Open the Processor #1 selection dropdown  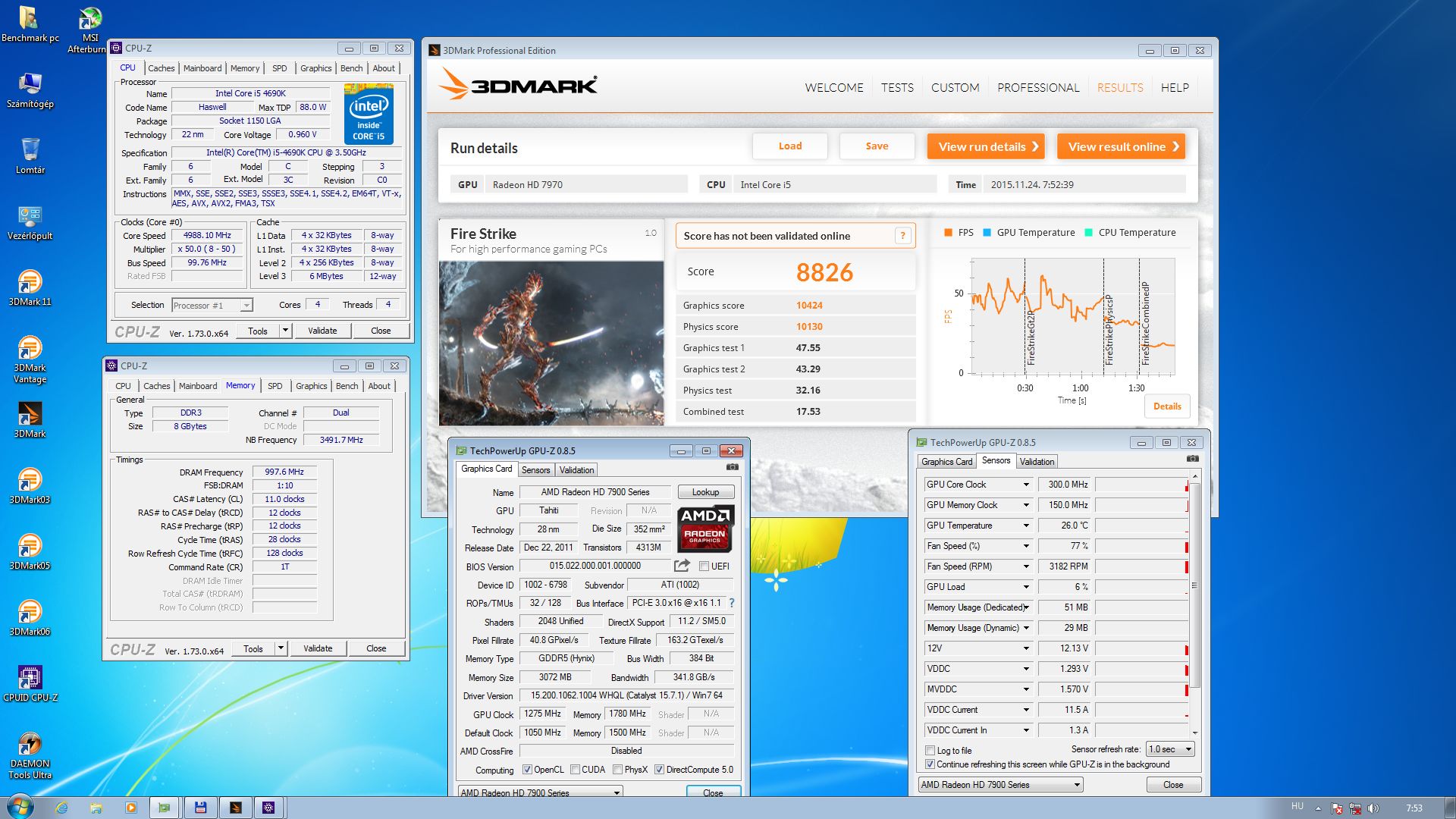tap(246, 306)
